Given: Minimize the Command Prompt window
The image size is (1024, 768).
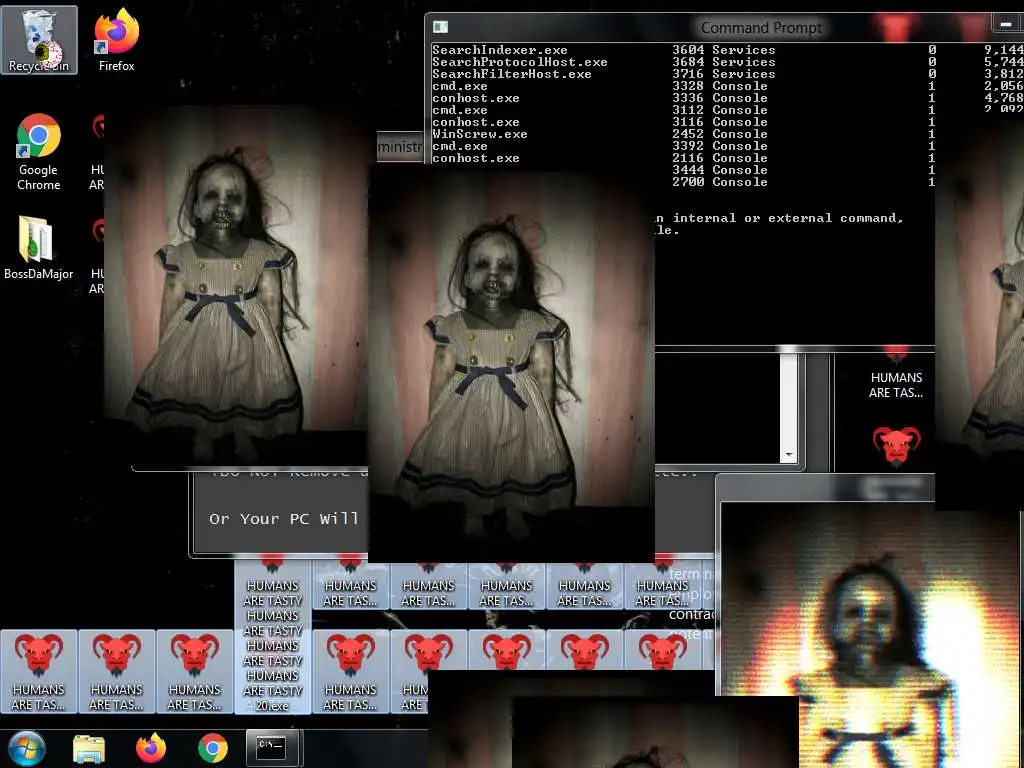Looking at the screenshot, I should (x=1006, y=24).
